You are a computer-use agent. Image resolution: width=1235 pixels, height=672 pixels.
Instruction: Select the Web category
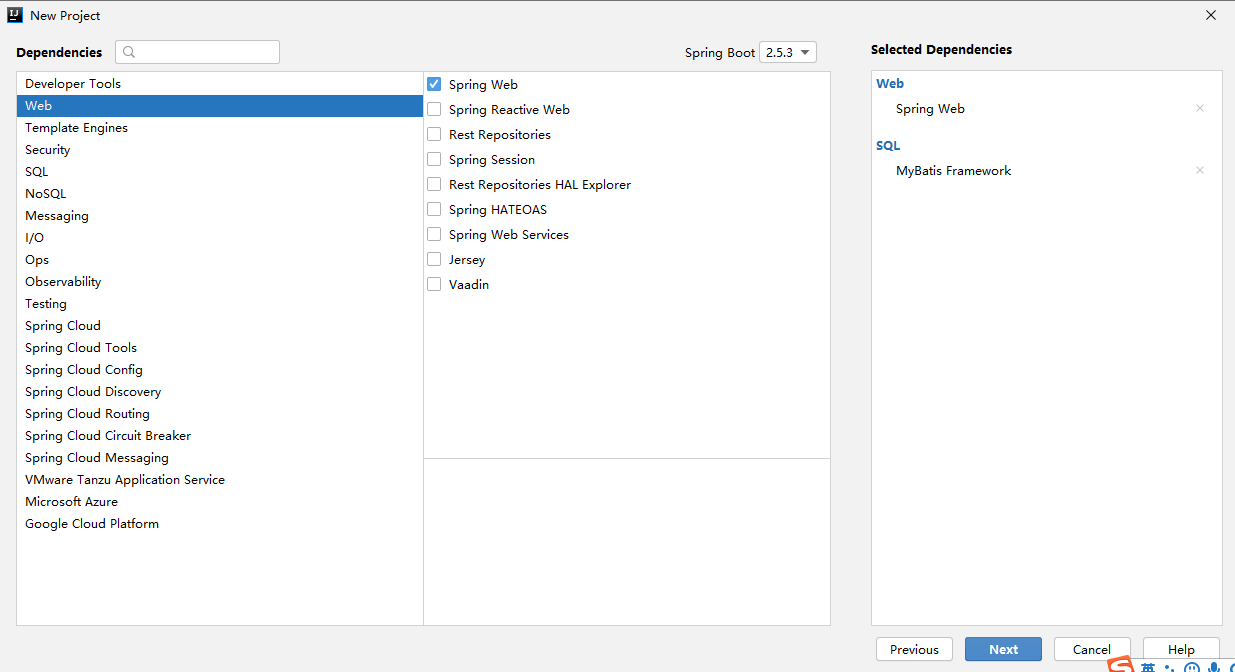pos(220,105)
